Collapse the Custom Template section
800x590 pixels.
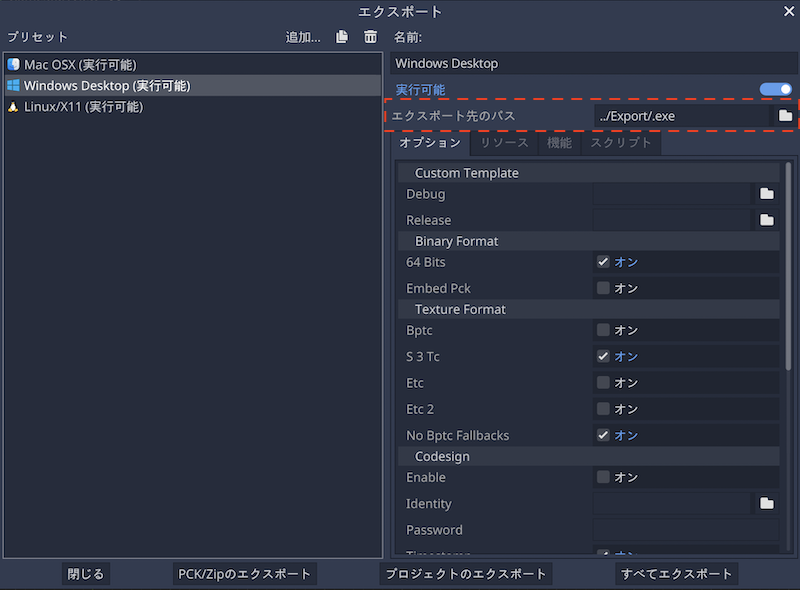[589, 173]
